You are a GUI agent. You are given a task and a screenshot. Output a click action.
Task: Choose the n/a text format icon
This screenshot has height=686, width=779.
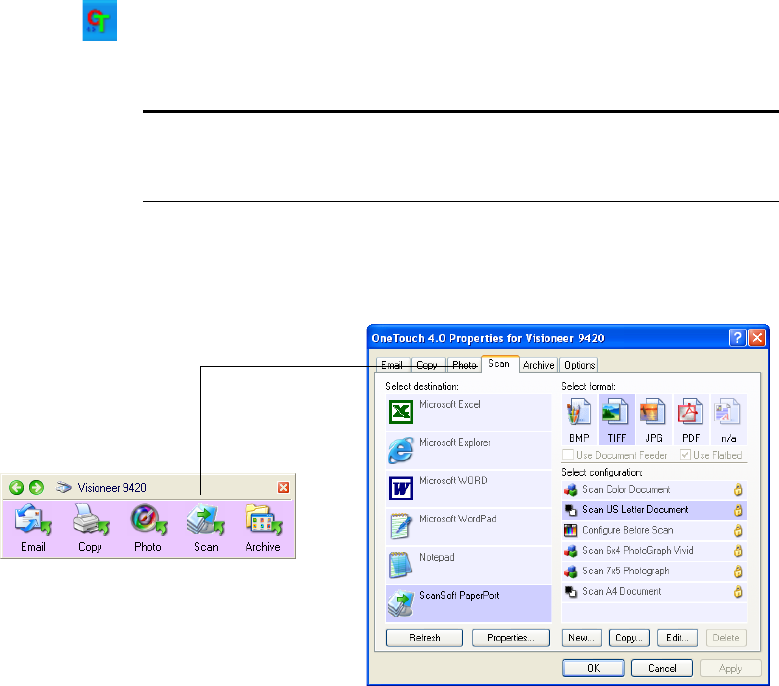coord(728,420)
